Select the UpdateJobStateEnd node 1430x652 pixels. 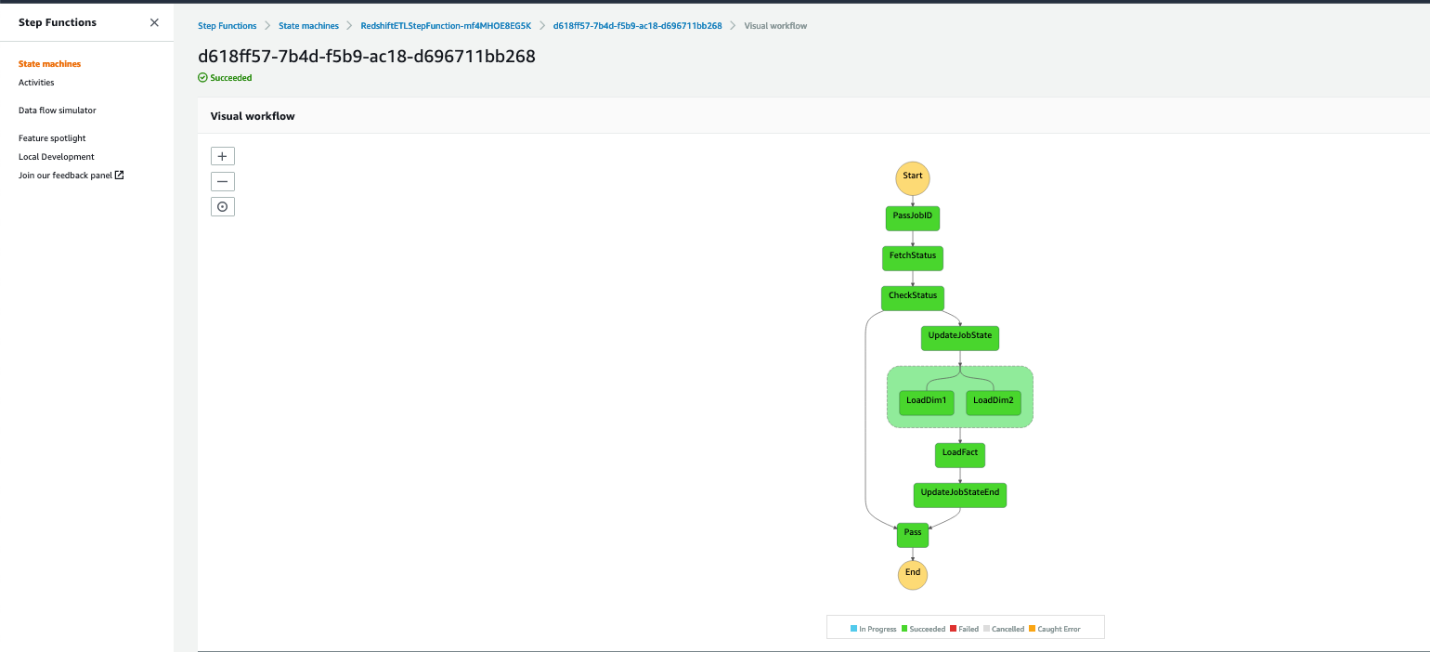[960, 494]
